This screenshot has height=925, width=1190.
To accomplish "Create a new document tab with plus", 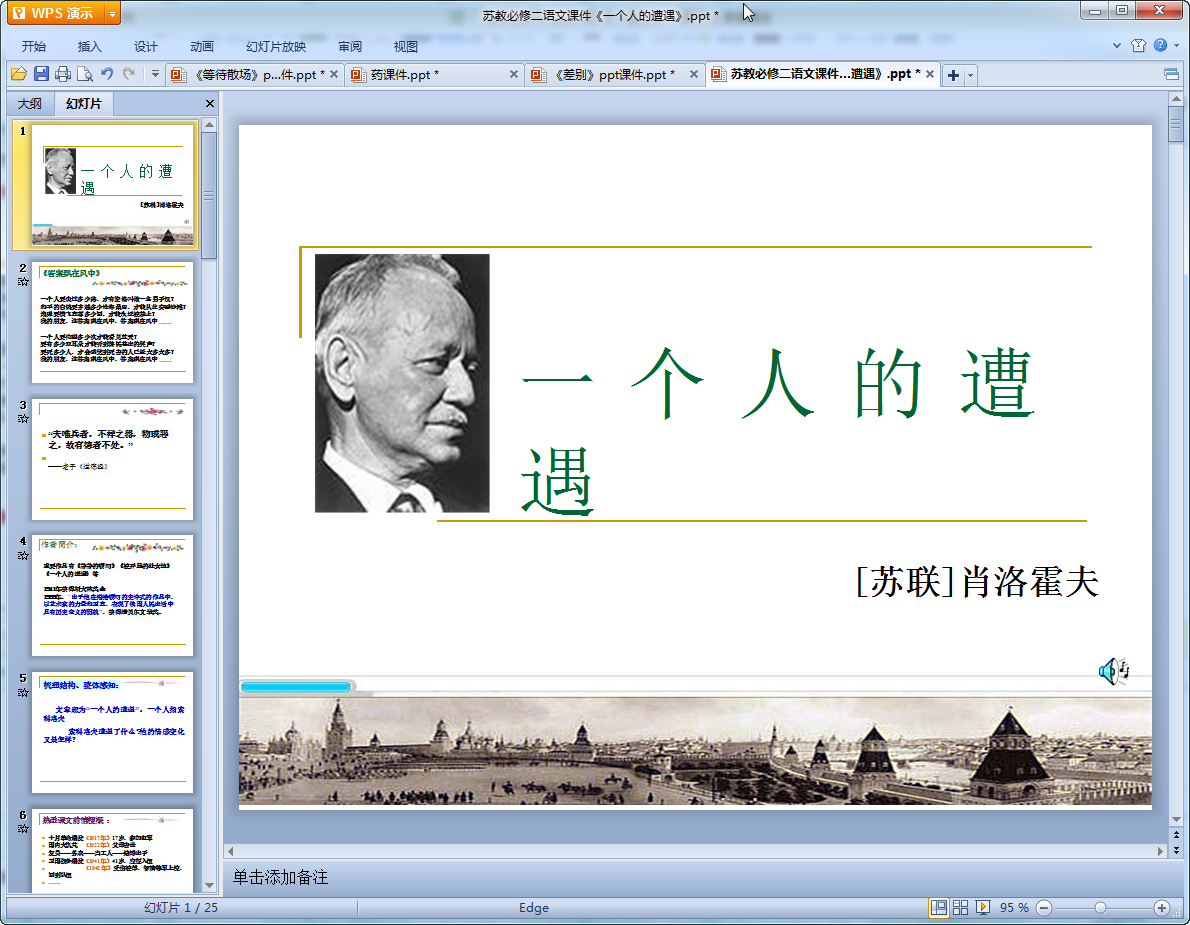I will tap(953, 75).
